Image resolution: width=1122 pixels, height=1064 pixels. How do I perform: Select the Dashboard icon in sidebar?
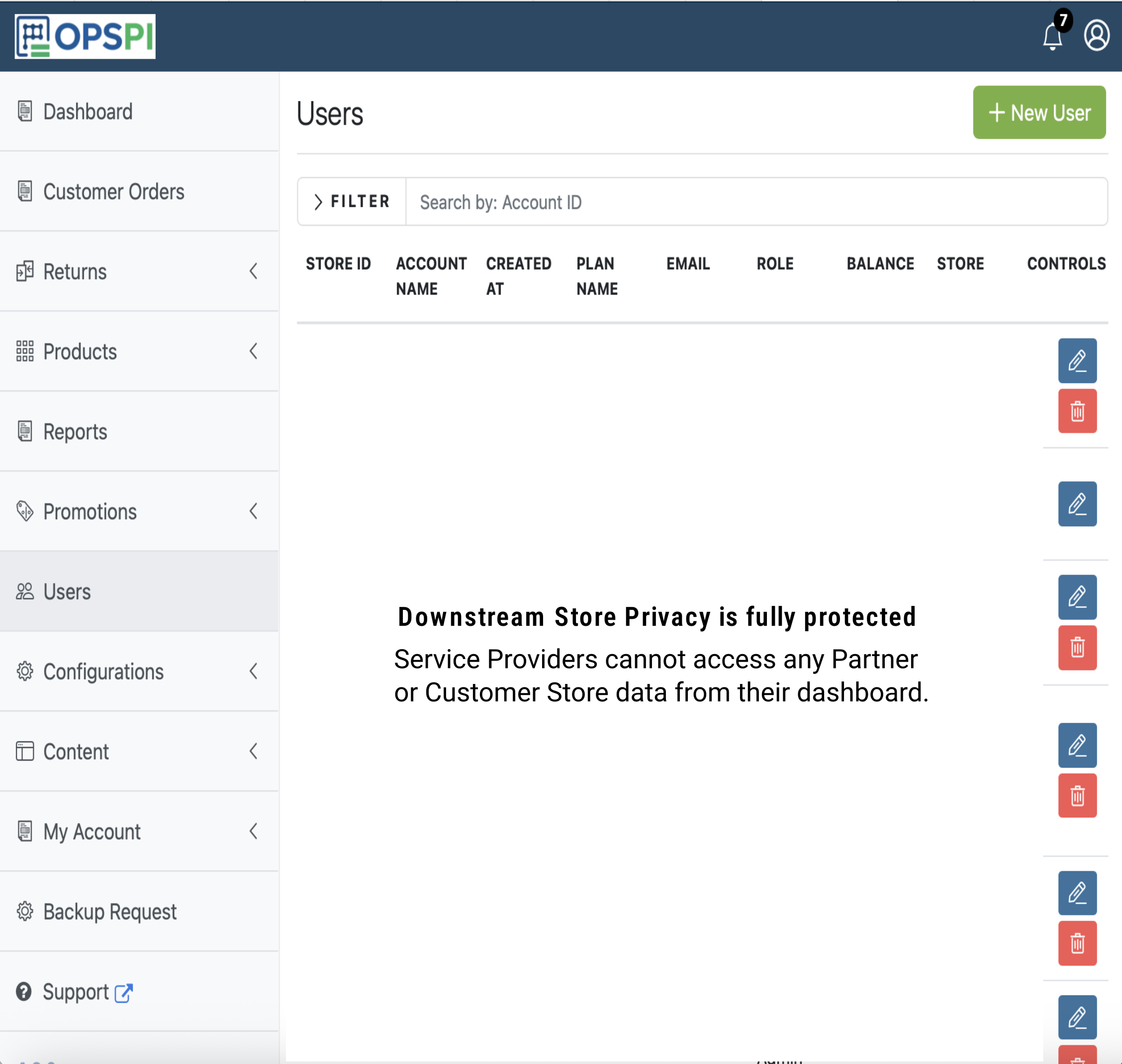(x=24, y=111)
